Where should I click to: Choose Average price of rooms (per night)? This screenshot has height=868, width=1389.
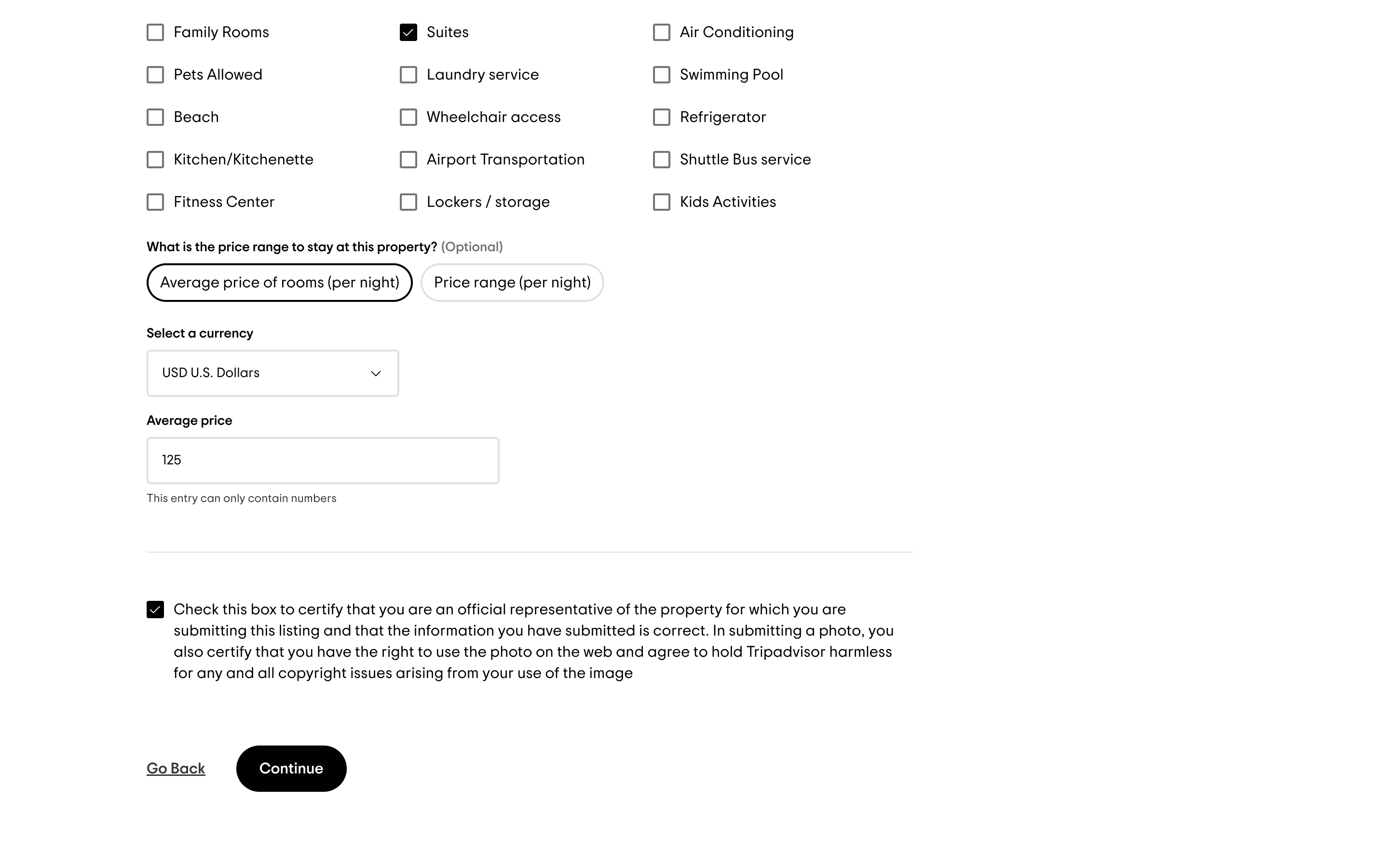click(280, 283)
